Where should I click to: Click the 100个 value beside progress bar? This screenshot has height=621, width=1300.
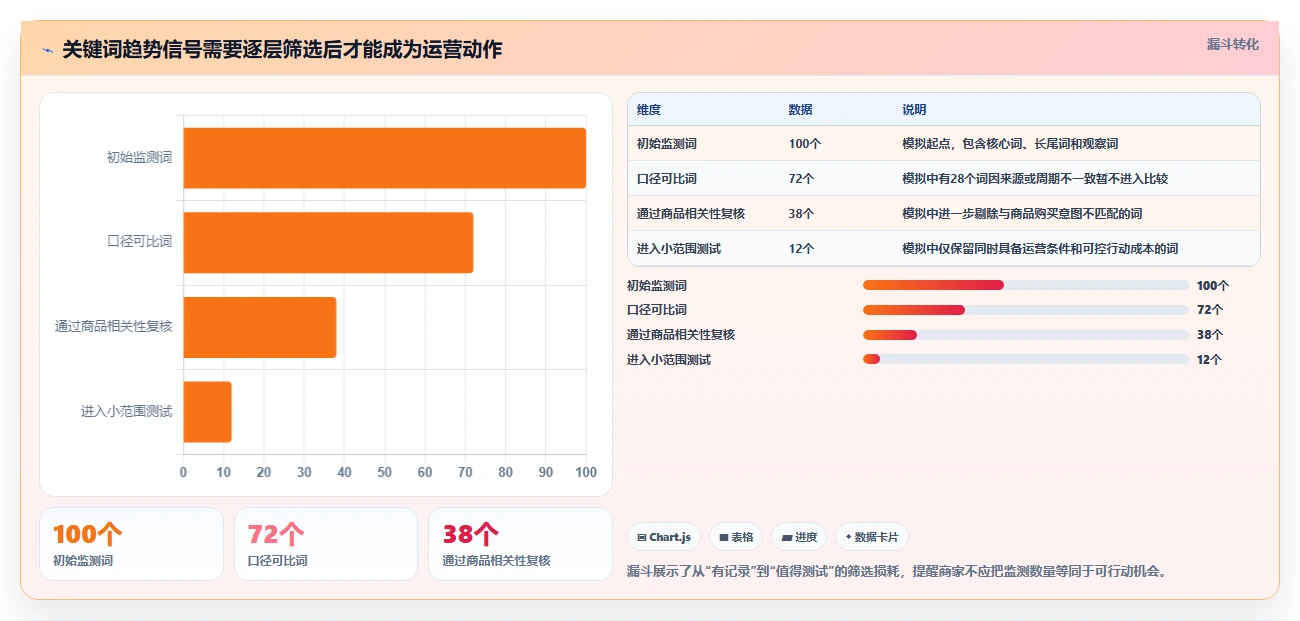click(x=1213, y=285)
